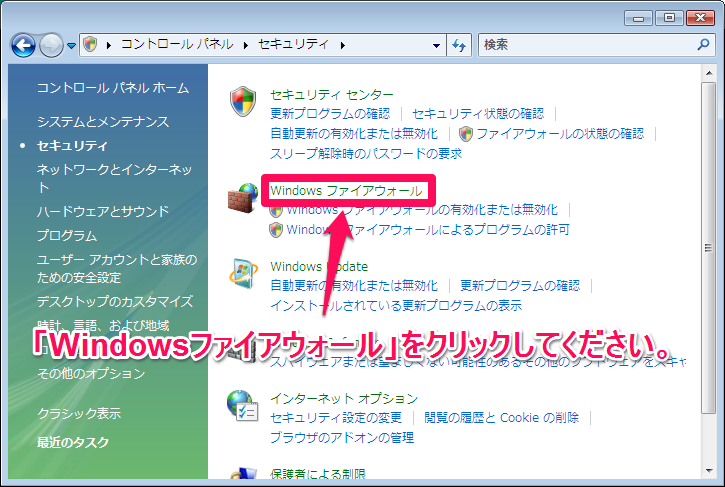Image resolution: width=725 pixels, height=487 pixels.
Task: Open ネットワークとインターネット in sidebar
Action: (114, 178)
